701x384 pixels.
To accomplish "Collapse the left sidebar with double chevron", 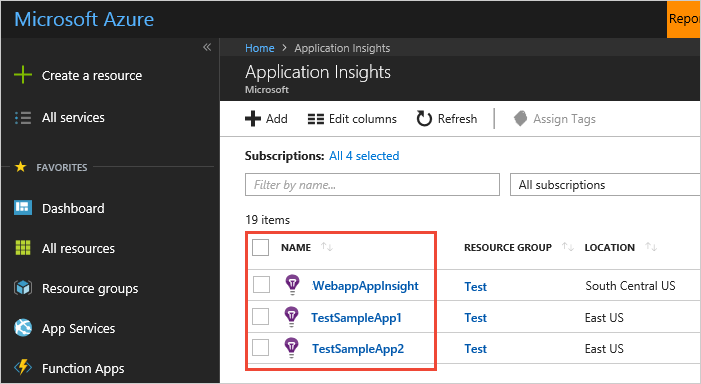I will click(207, 47).
